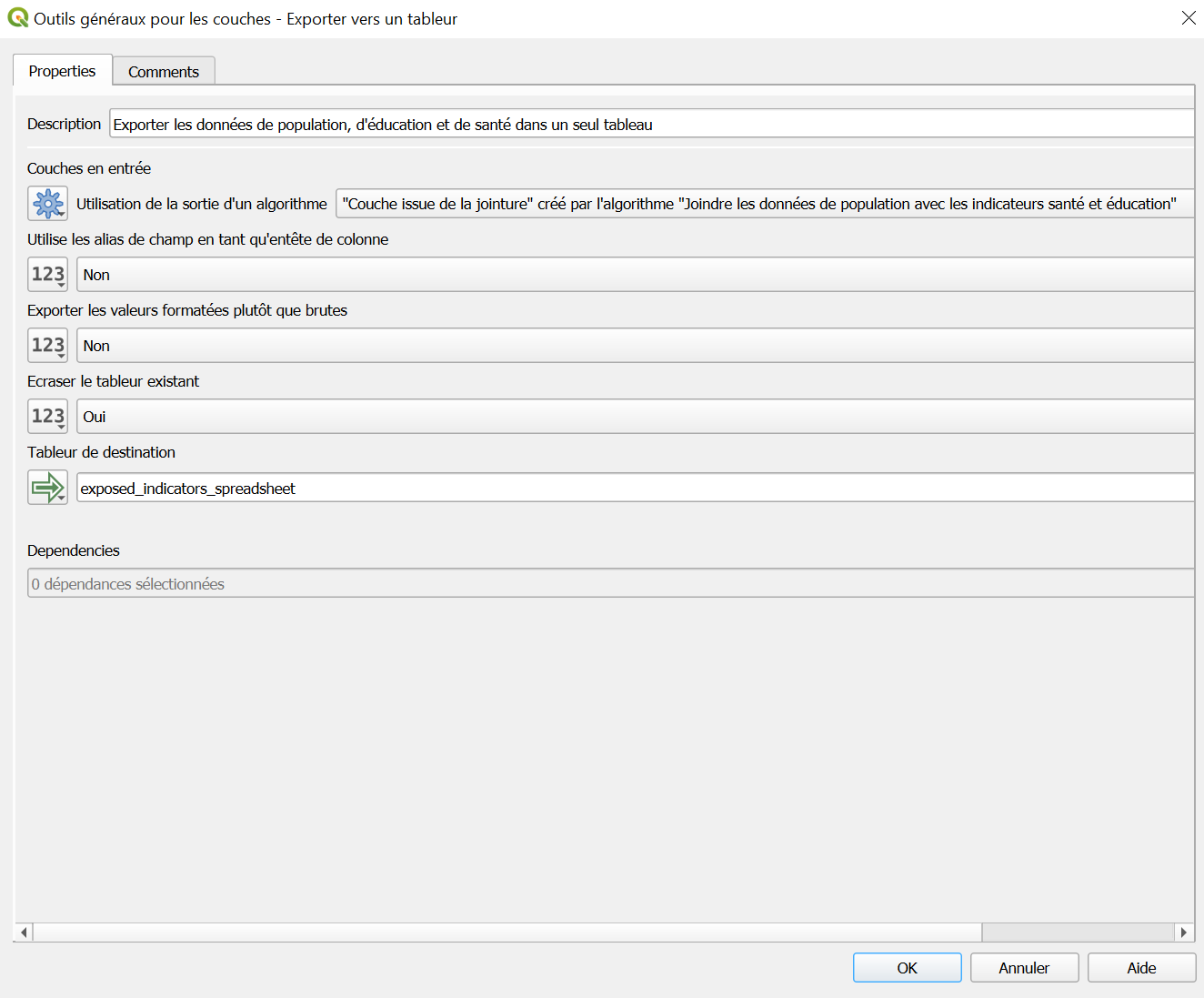The image size is (1204, 998).
Task: Click the gear icon for algorithm output source
Action: (47, 204)
